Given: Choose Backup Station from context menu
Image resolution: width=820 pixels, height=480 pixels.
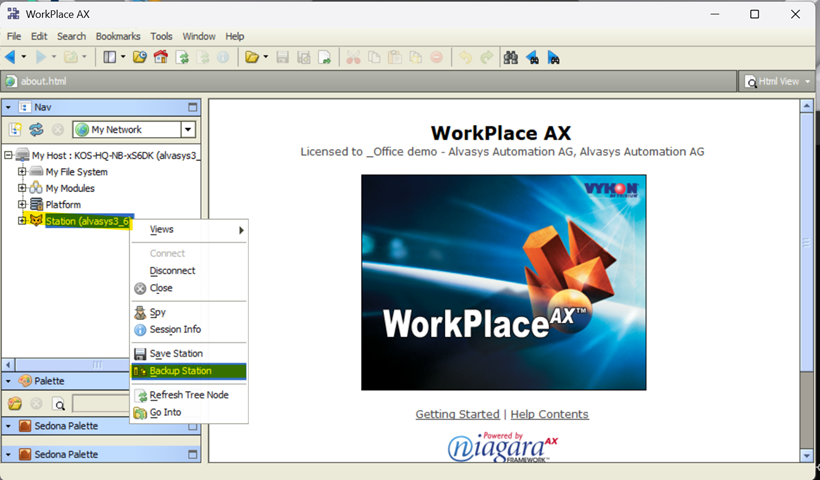Looking at the screenshot, I should coord(189,371).
